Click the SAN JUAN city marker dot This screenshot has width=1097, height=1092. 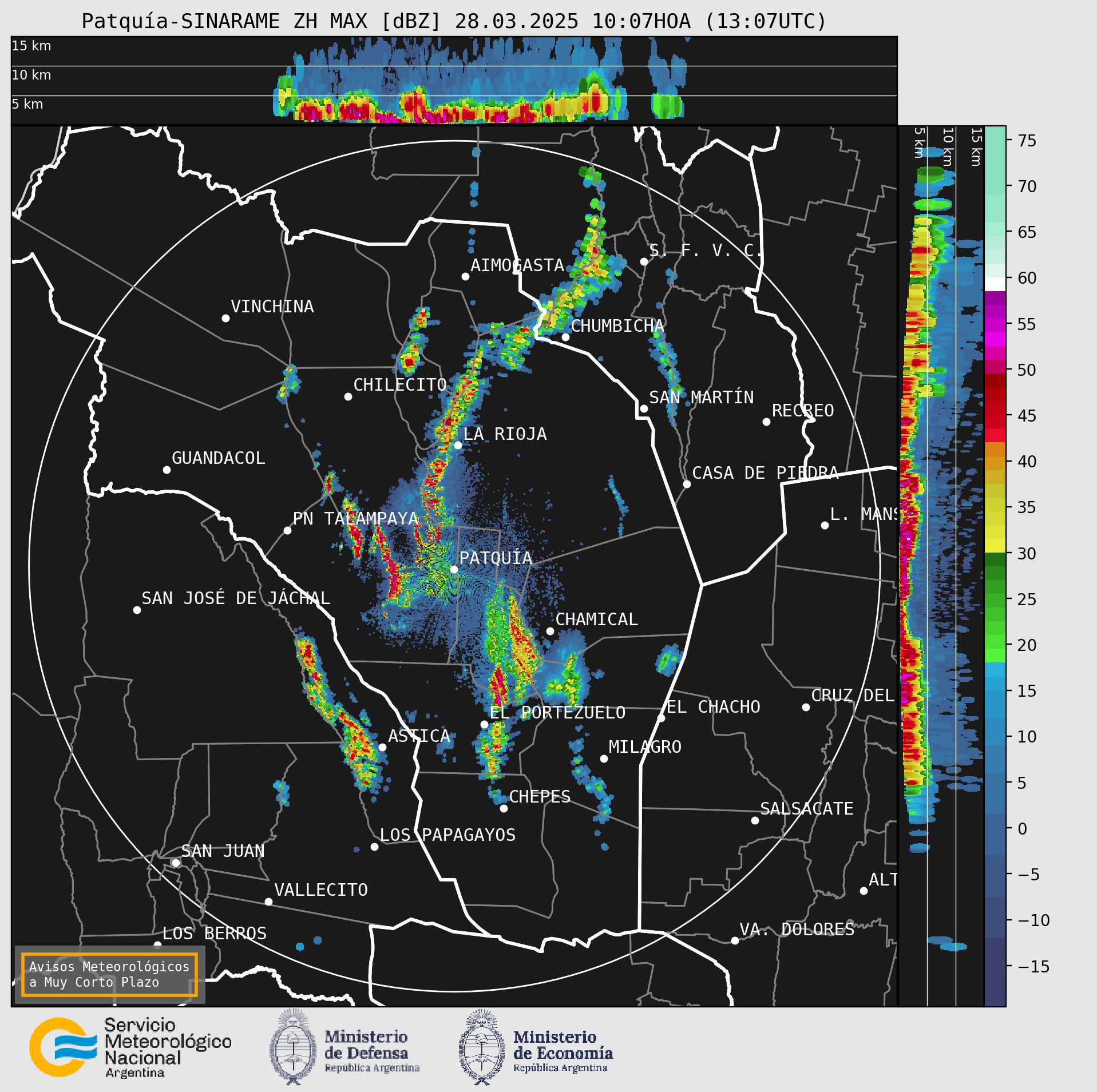coord(176,863)
